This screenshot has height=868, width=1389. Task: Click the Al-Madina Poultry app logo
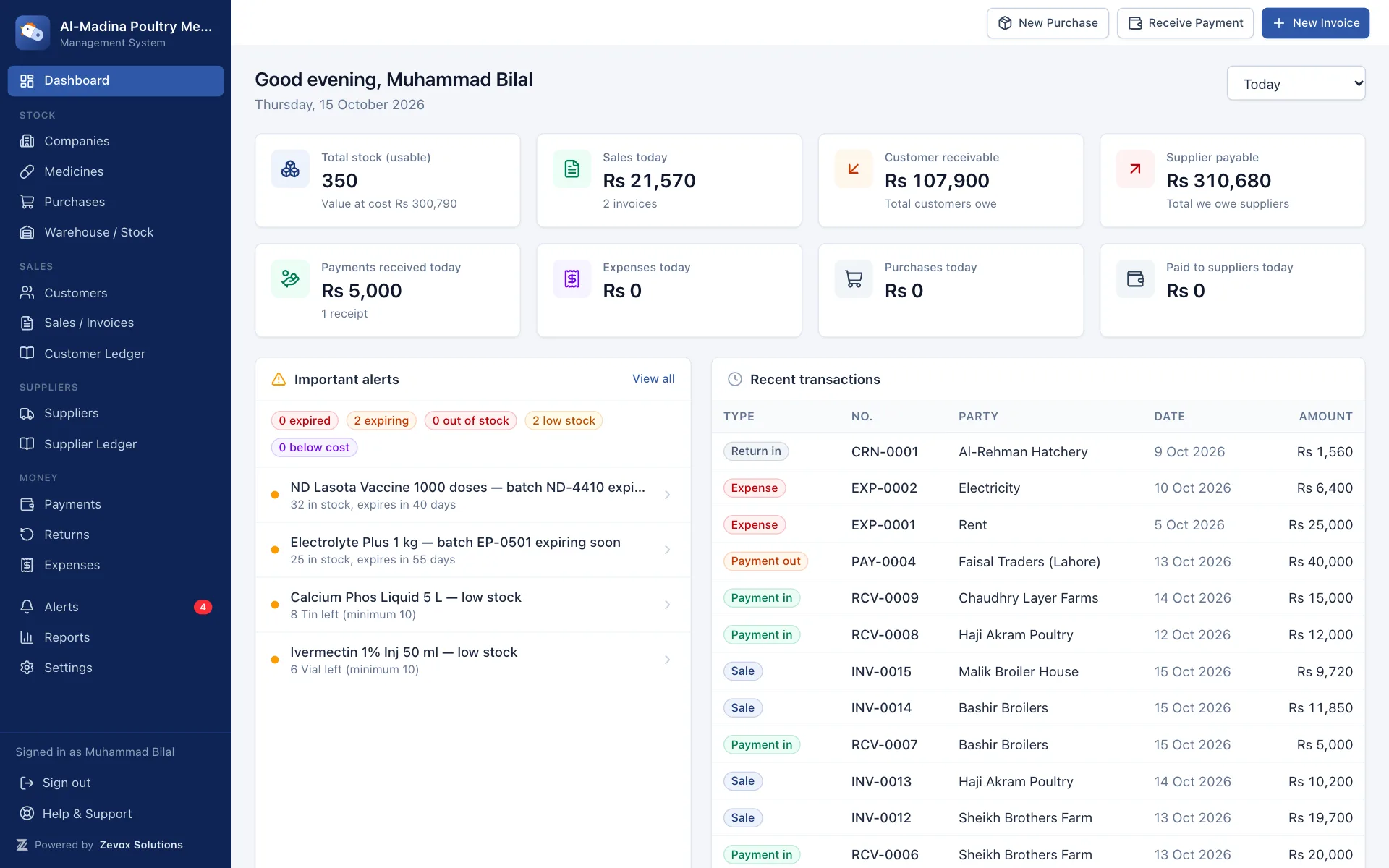33,33
